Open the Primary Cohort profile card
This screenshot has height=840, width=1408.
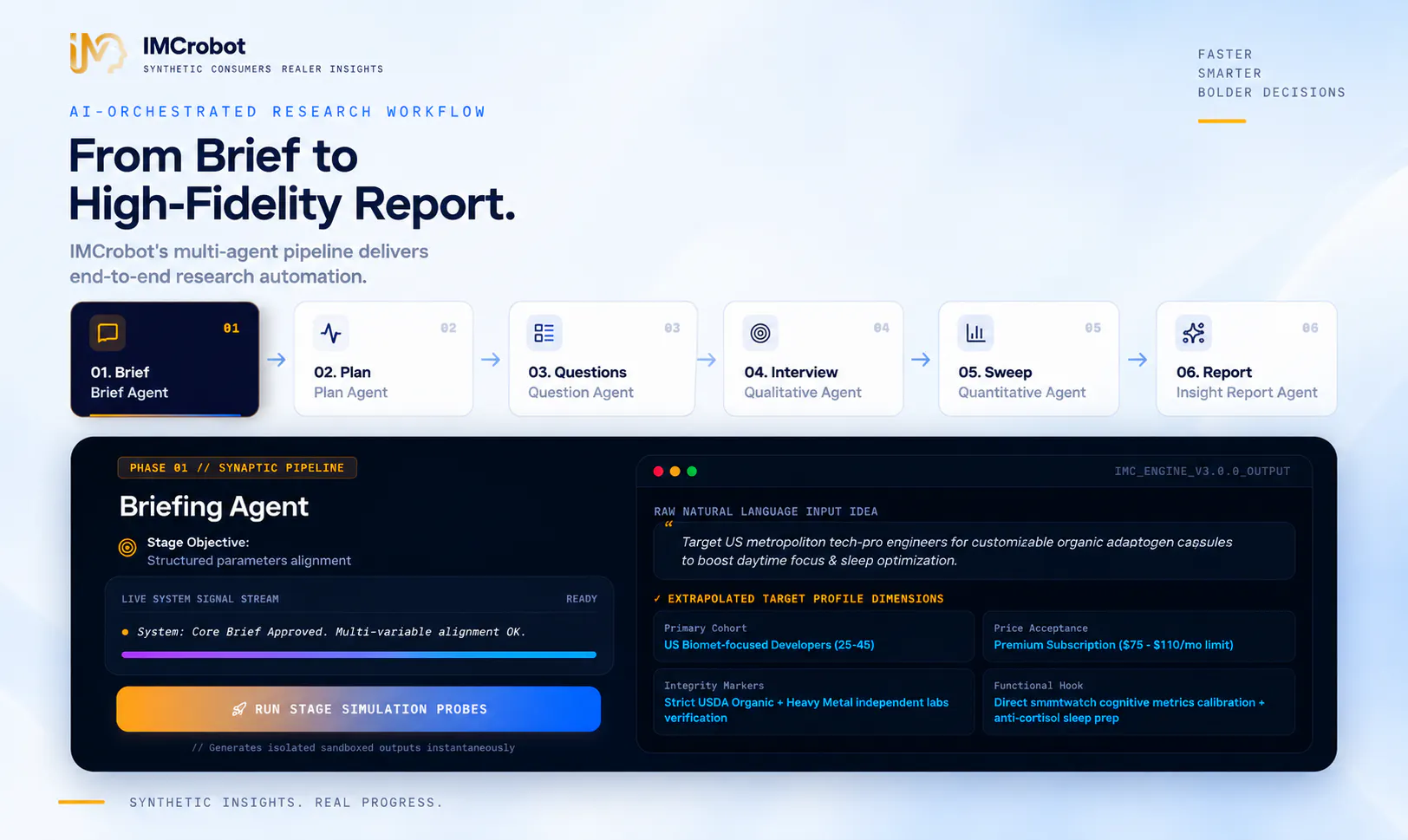pyautogui.click(x=813, y=636)
